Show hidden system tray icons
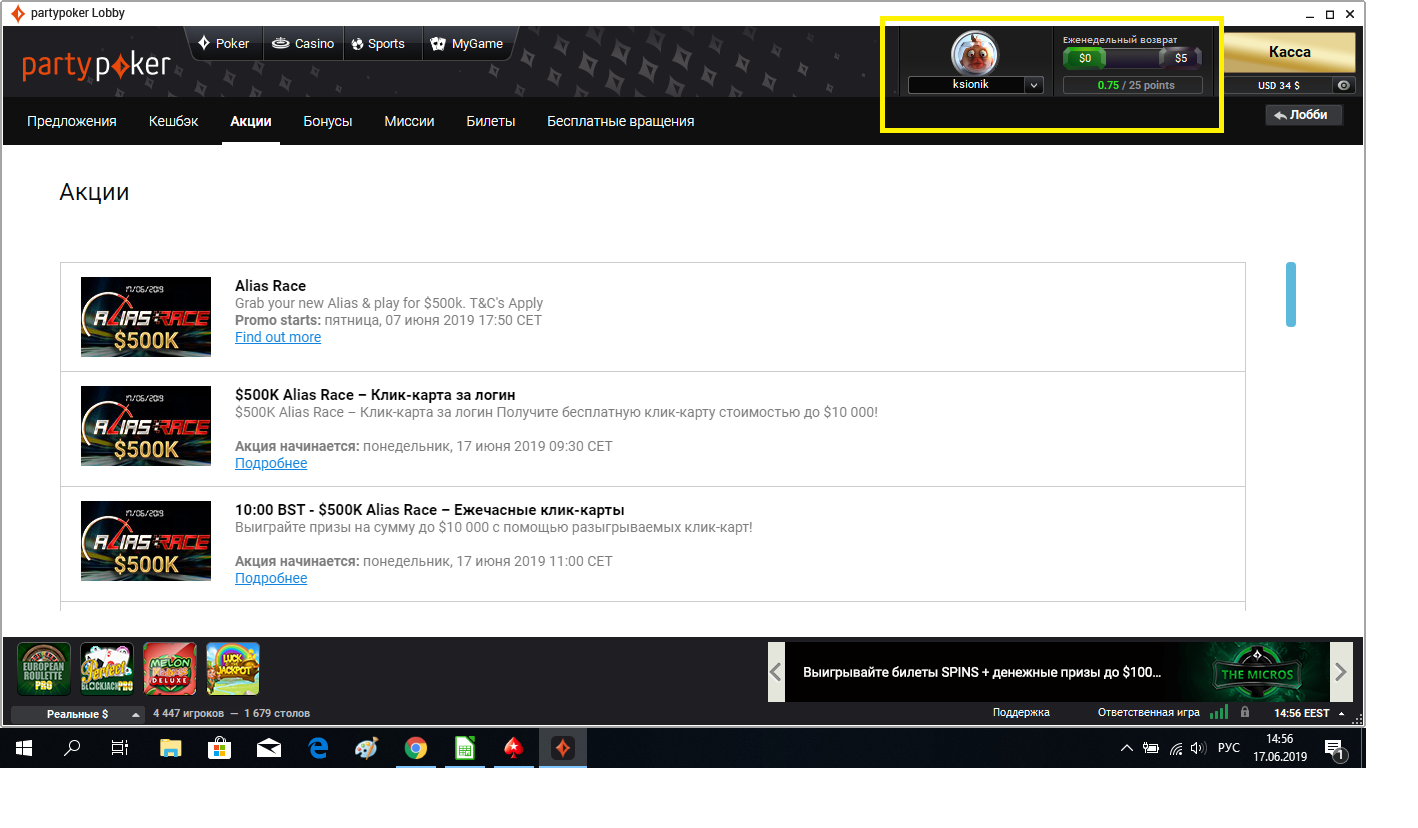The image size is (1418, 828). [x=1127, y=748]
